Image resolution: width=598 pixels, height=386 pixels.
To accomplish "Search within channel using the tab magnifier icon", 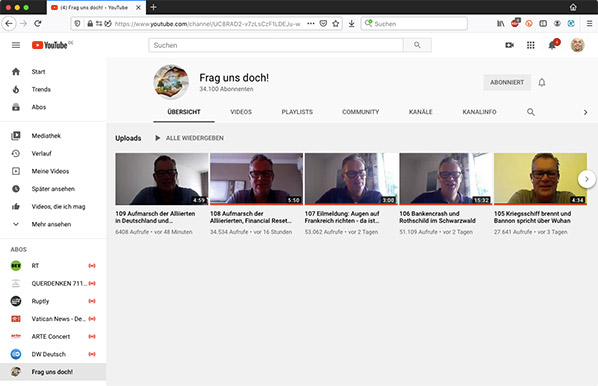I will pos(530,112).
